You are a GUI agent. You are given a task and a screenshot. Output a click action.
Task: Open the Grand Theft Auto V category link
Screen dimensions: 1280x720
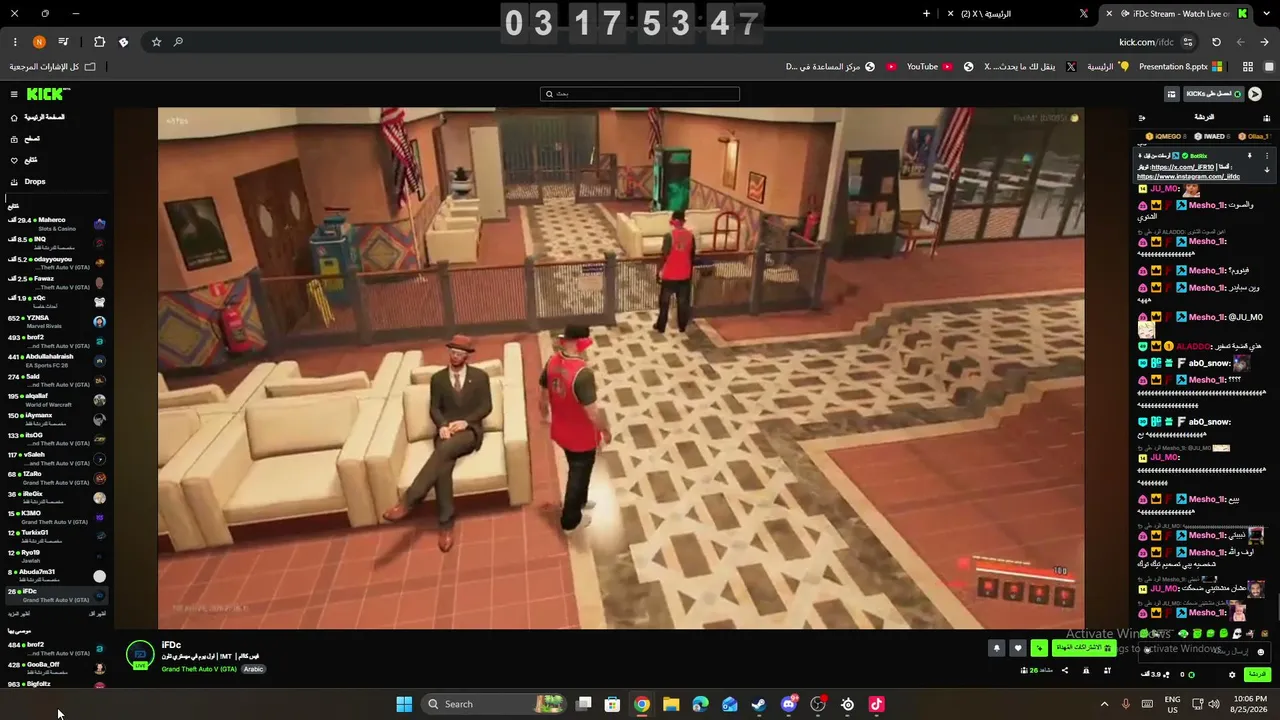tap(199, 669)
